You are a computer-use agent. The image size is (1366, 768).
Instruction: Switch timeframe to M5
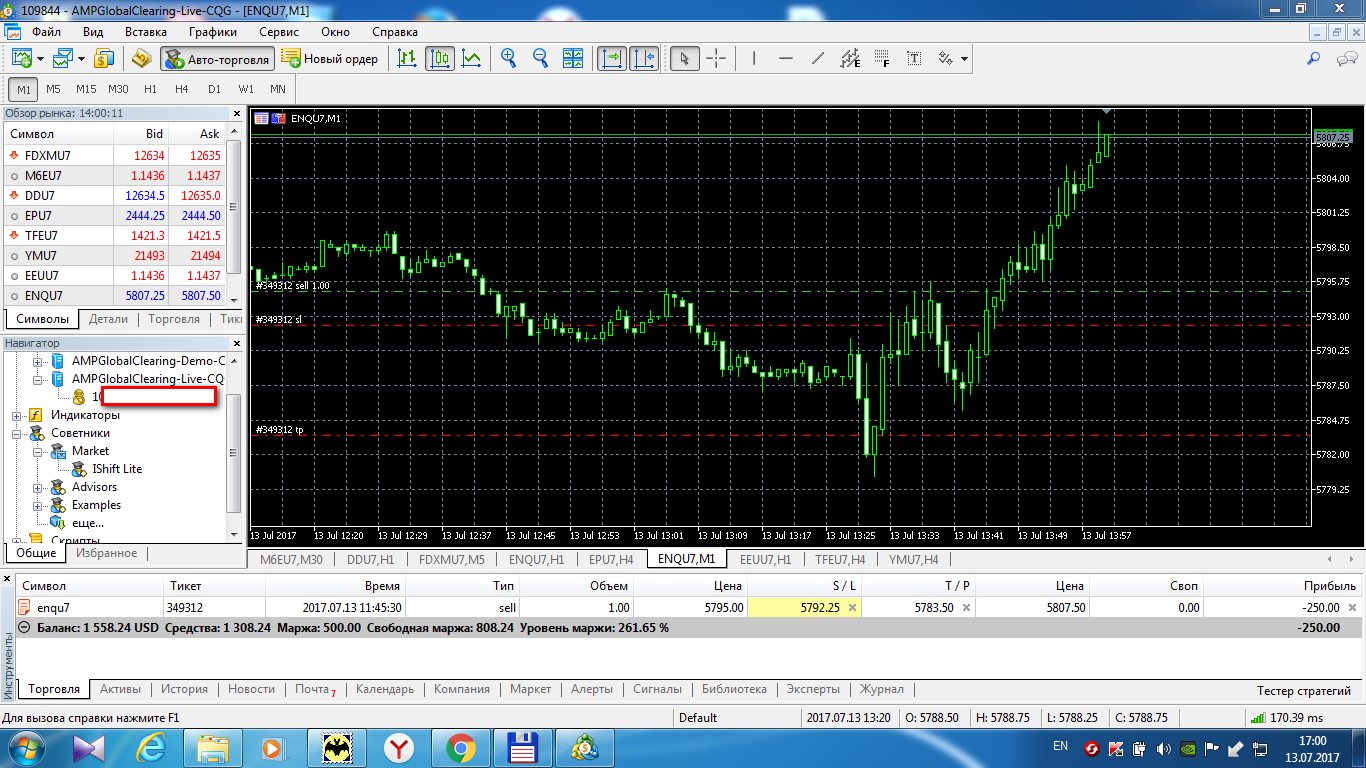click(54, 89)
